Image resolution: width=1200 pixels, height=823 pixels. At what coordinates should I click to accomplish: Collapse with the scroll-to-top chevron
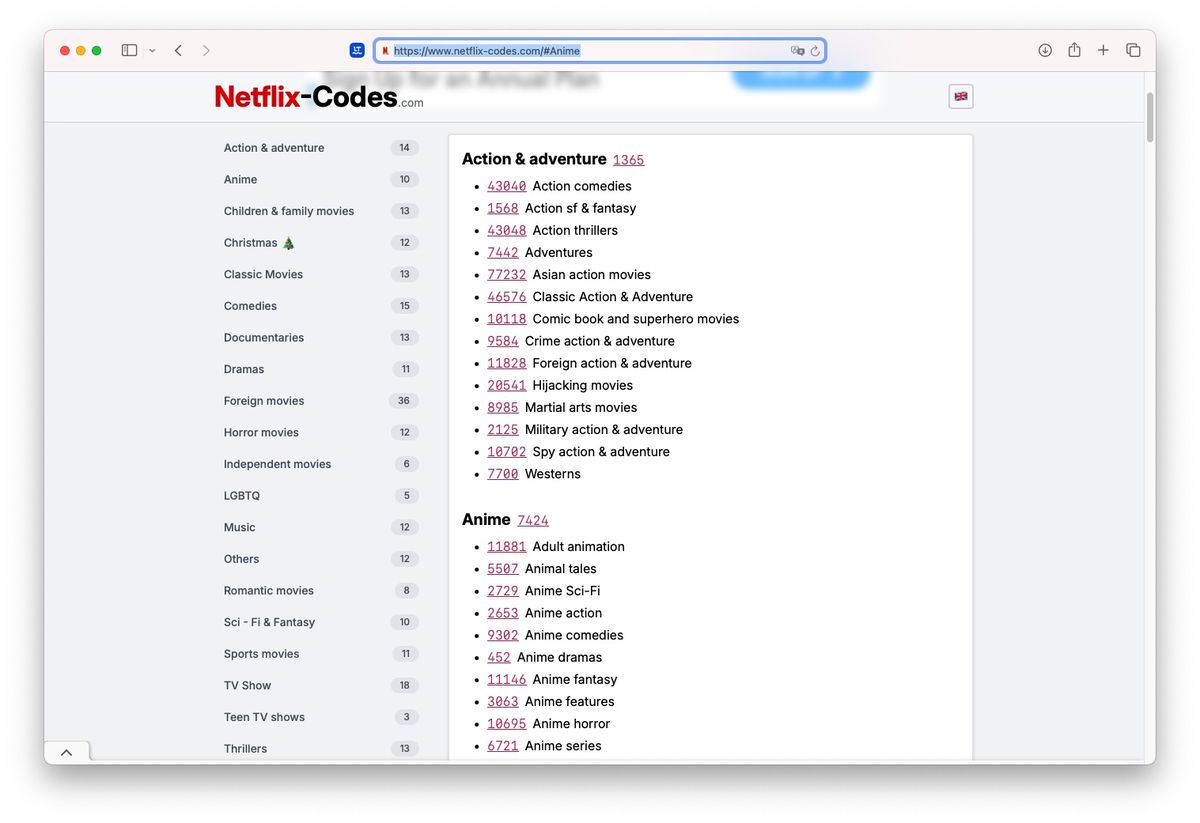(67, 751)
